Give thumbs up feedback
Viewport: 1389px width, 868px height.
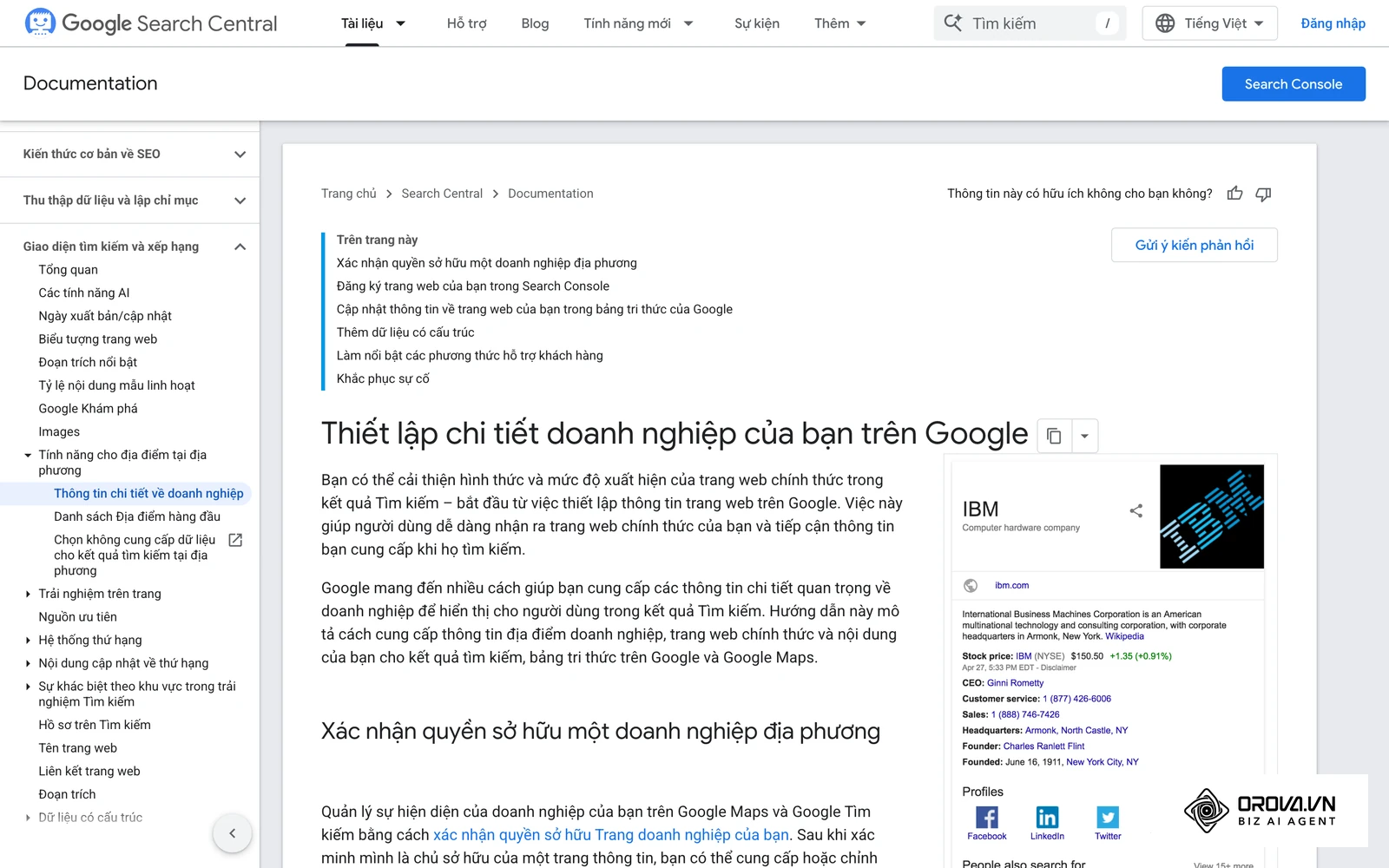(x=1234, y=194)
